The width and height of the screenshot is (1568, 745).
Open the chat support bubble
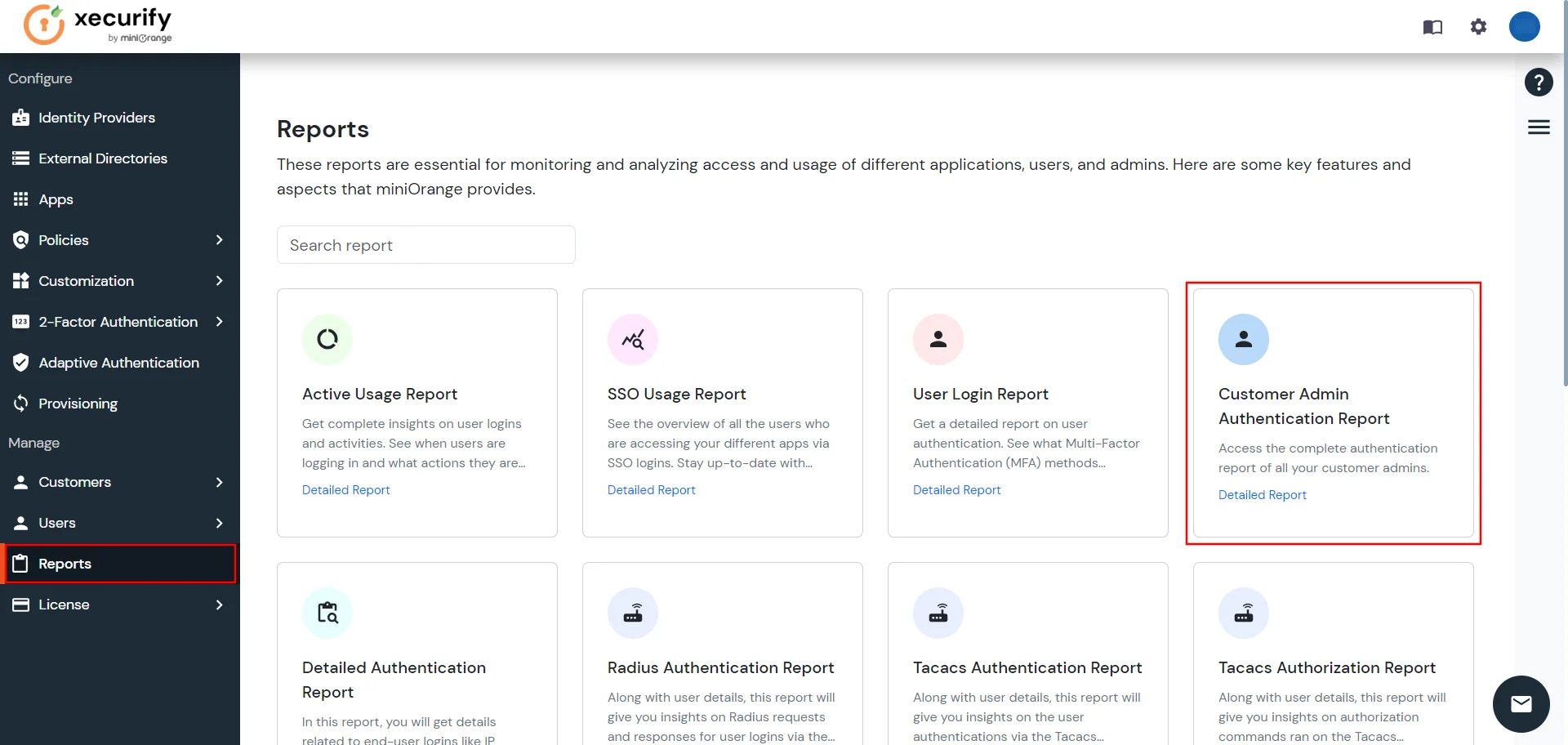(x=1521, y=703)
